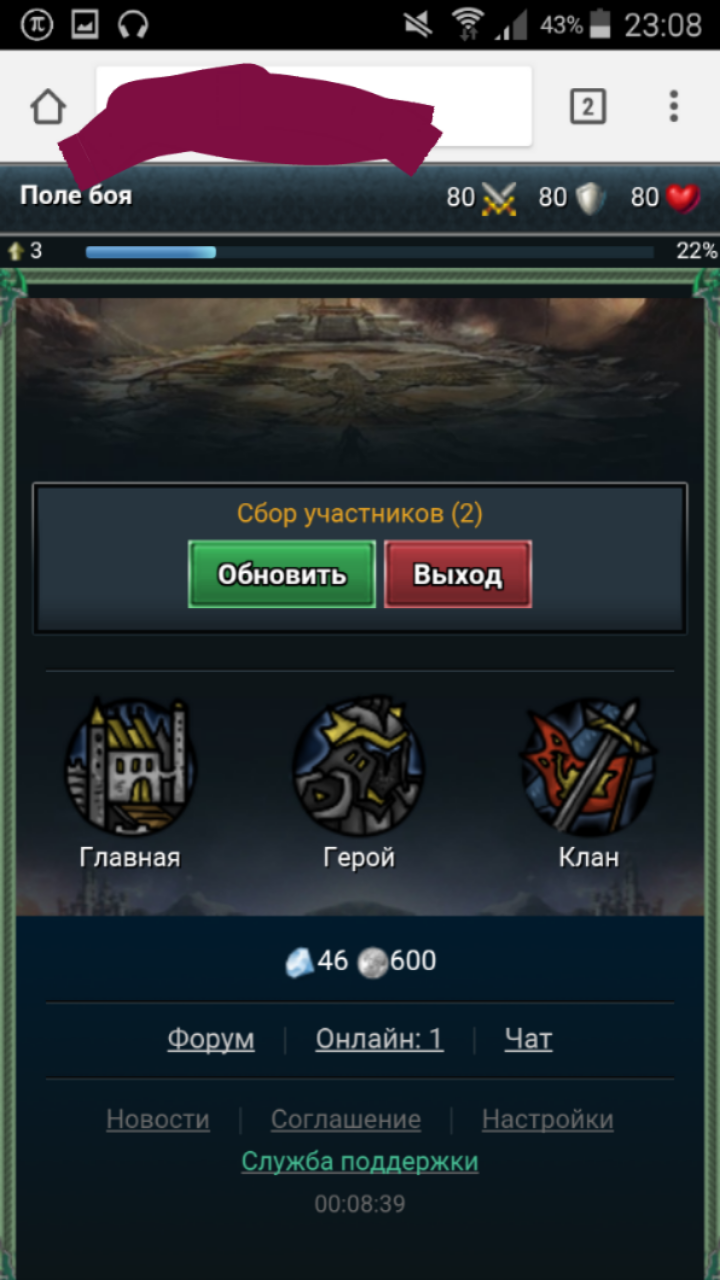Screen dimensions: 720x1280
Task: Click the red Выход button
Action: coord(458,574)
